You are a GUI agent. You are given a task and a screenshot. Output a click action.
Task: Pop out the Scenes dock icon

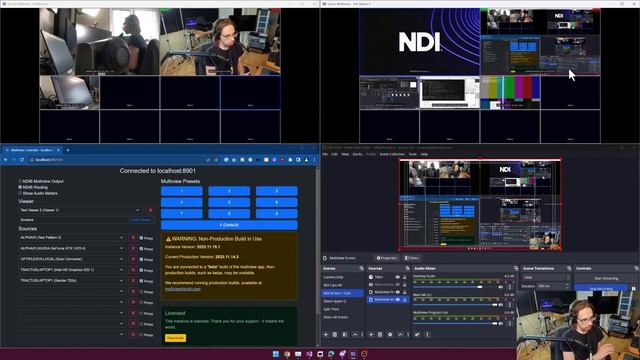[362, 269]
